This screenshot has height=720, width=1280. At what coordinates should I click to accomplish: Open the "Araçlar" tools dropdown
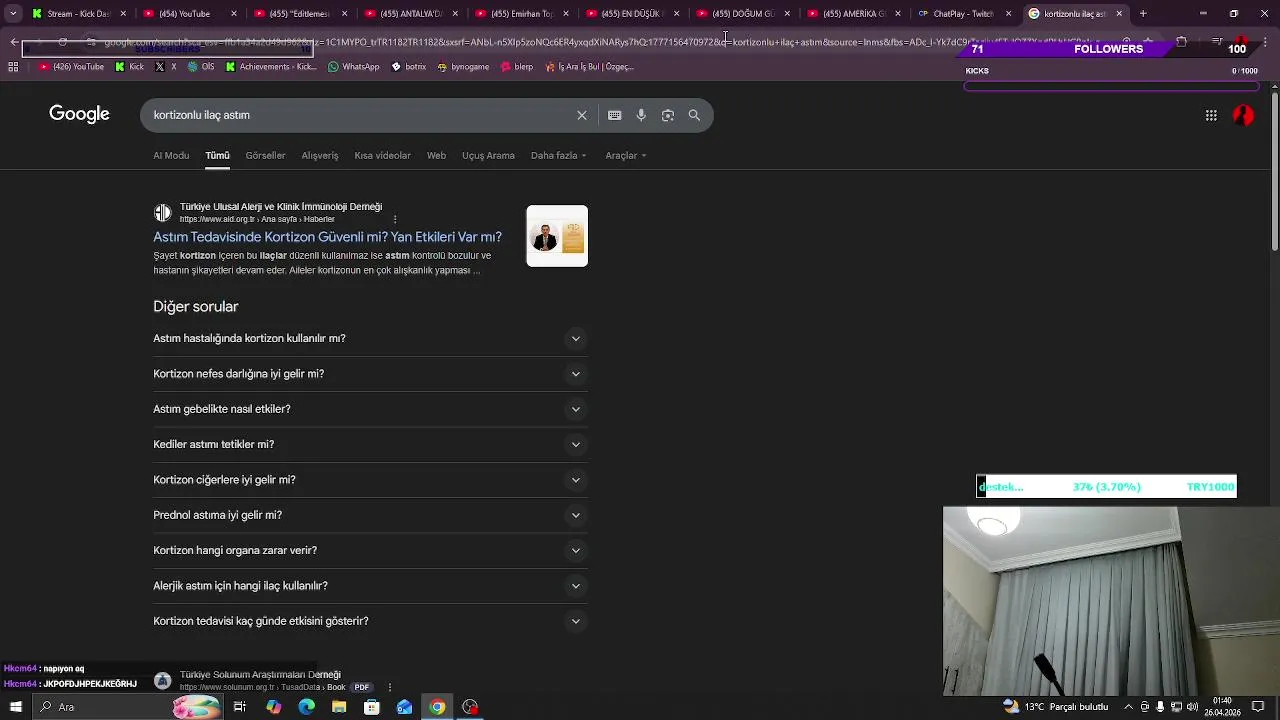pos(626,156)
